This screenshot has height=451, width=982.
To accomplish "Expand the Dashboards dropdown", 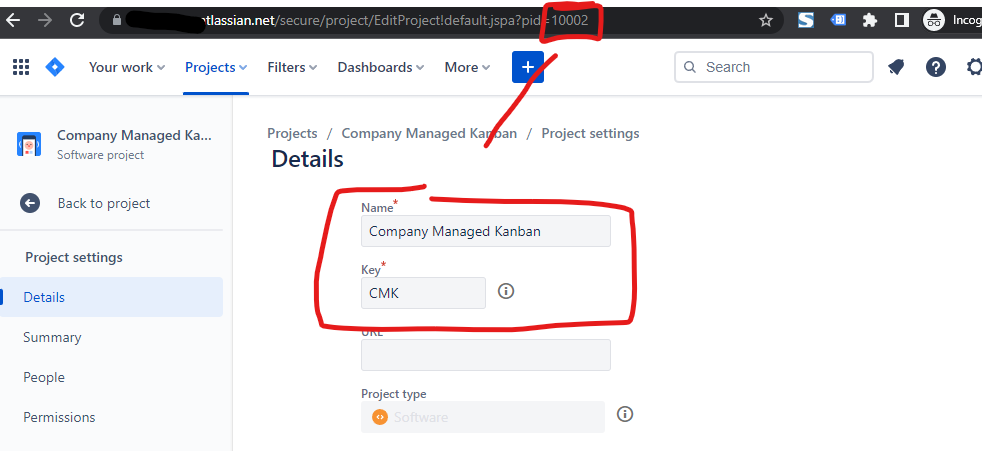I will (x=381, y=67).
